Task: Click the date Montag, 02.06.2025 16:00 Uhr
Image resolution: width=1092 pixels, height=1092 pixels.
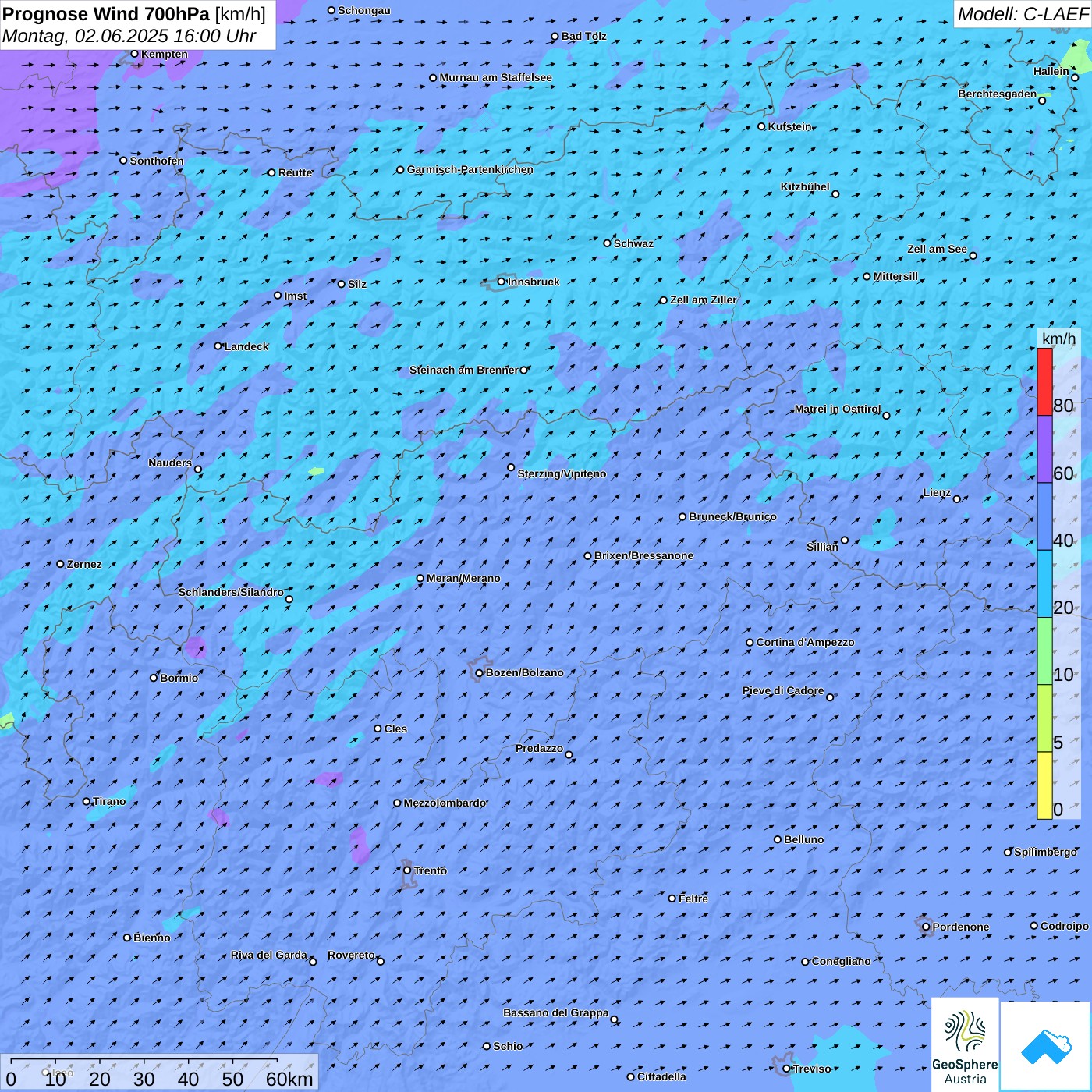Action: (129, 36)
